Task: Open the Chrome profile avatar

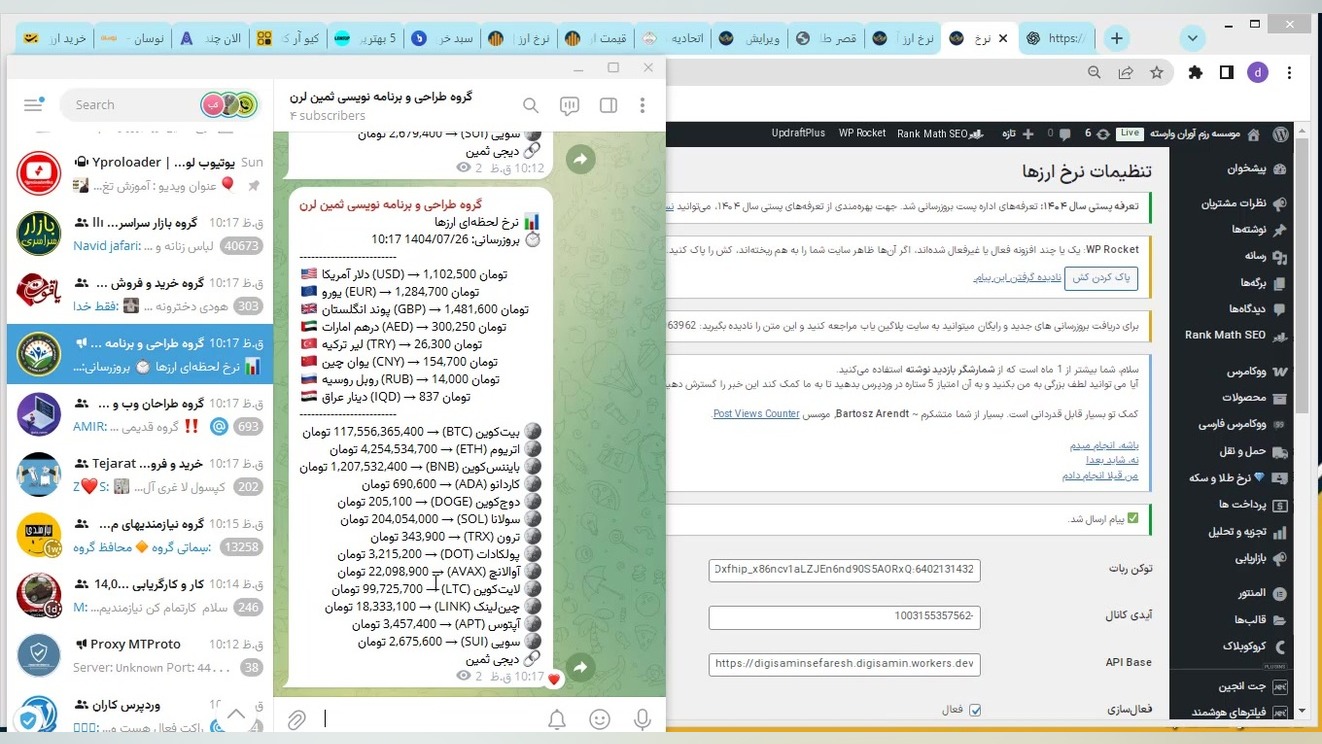Action: (x=1258, y=72)
